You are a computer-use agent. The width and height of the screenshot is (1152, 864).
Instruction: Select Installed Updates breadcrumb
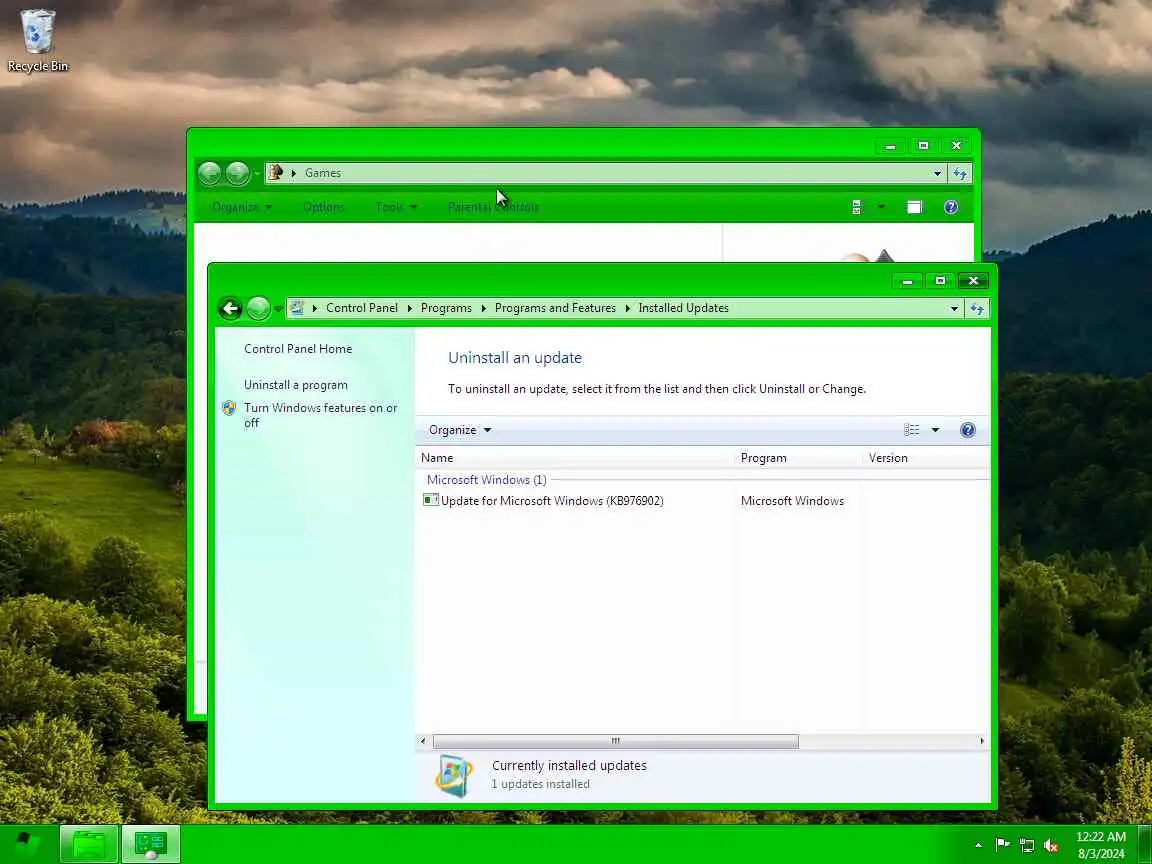coord(683,308)
